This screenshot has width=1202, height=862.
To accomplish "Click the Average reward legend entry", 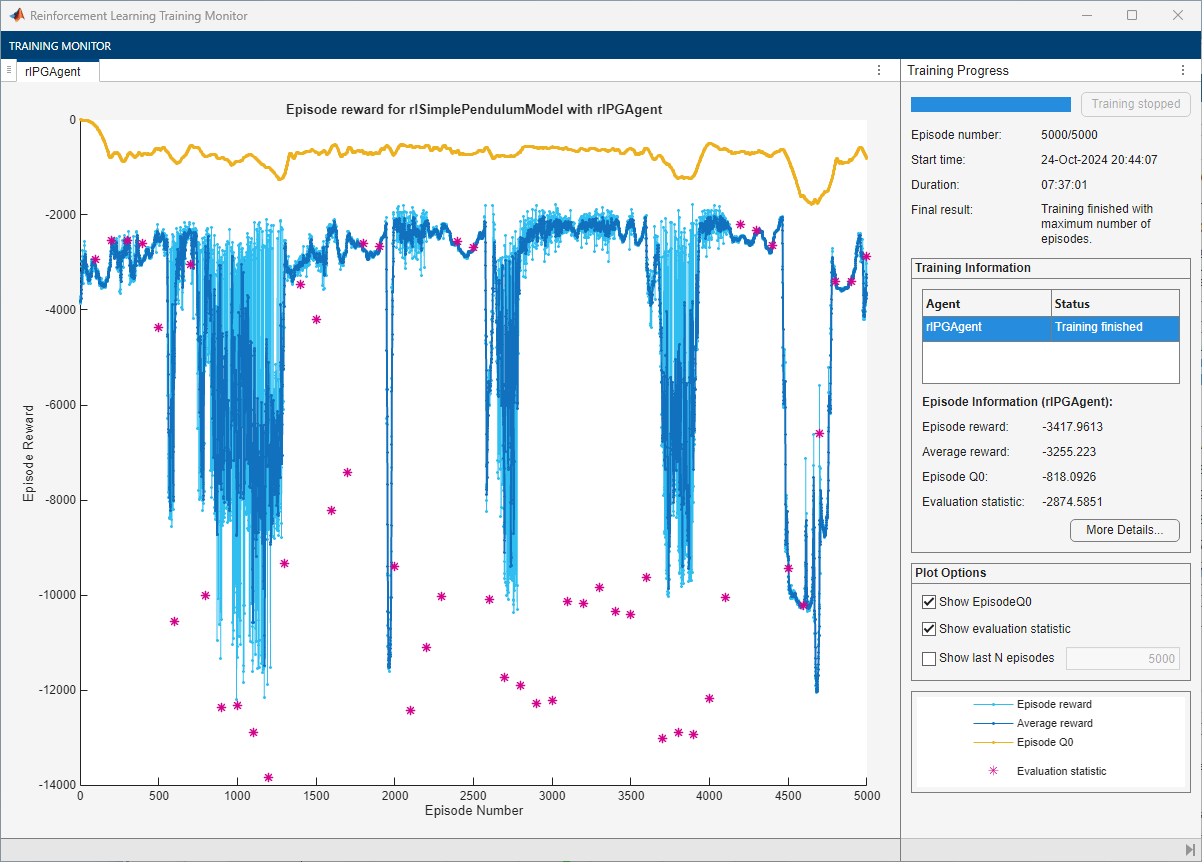I will point(1054,723).
